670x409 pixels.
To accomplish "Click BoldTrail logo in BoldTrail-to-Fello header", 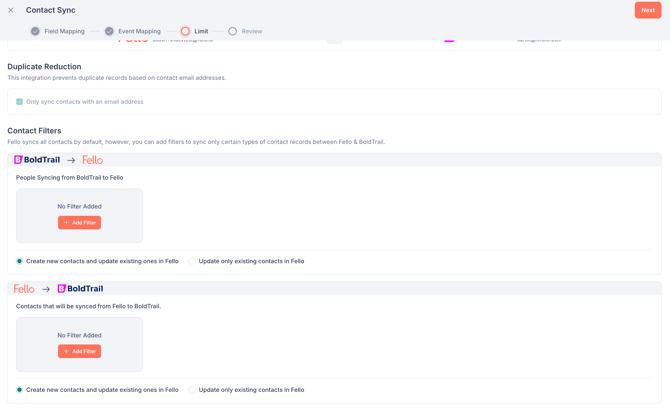I will pos(37,160).
